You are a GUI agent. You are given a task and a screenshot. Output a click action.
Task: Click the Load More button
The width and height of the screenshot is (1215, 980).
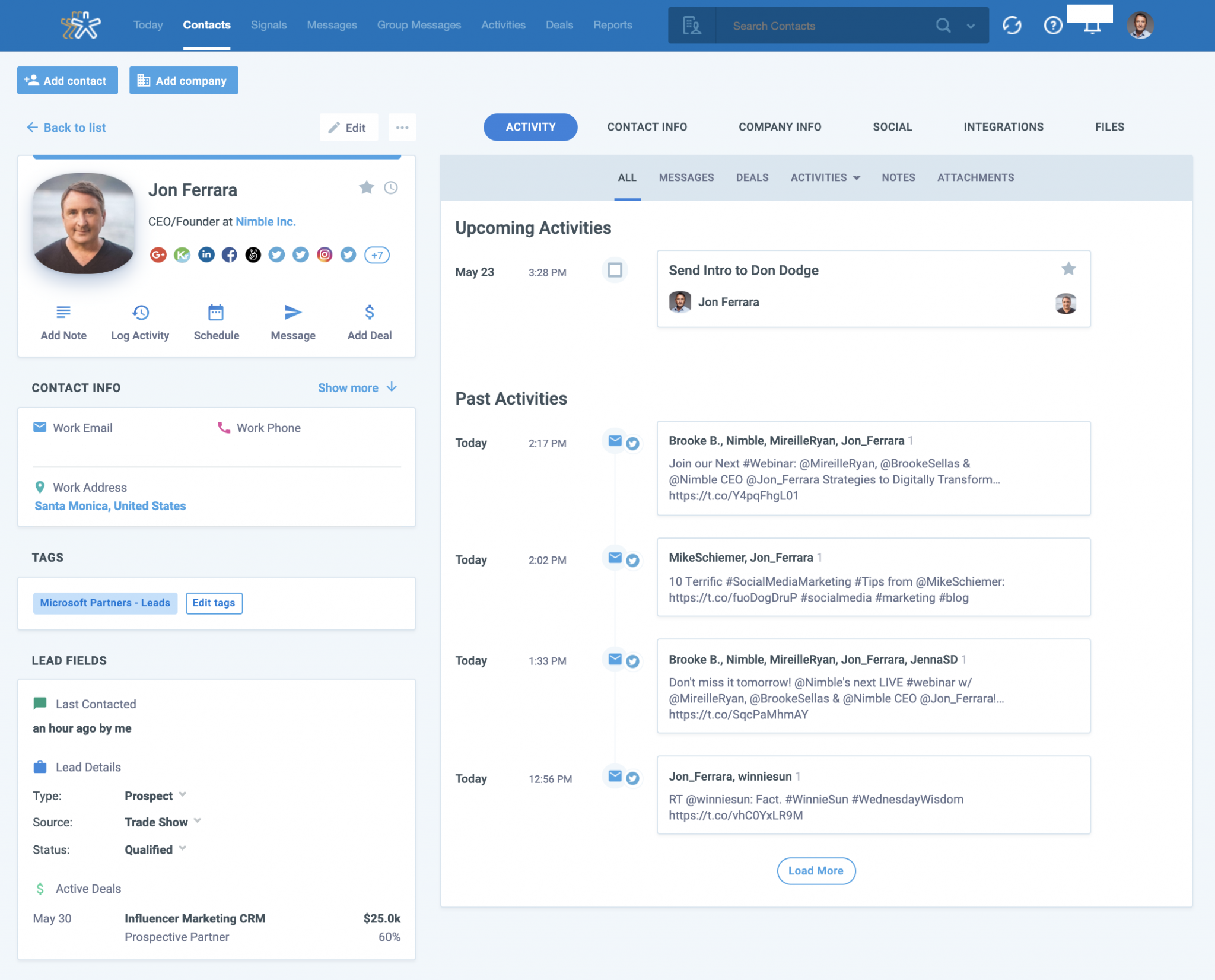coord(816,871)
